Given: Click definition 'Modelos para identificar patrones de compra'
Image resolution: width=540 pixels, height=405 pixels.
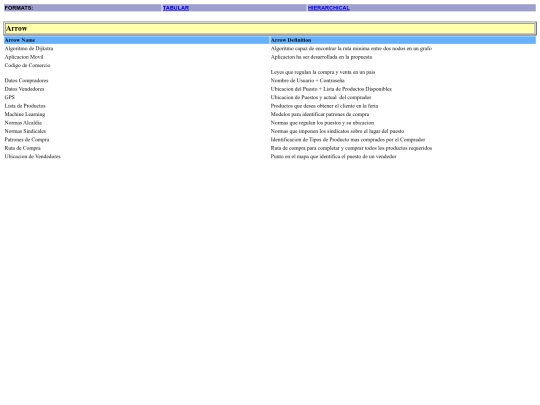Looking at the screenshot, I should (320, 114).
